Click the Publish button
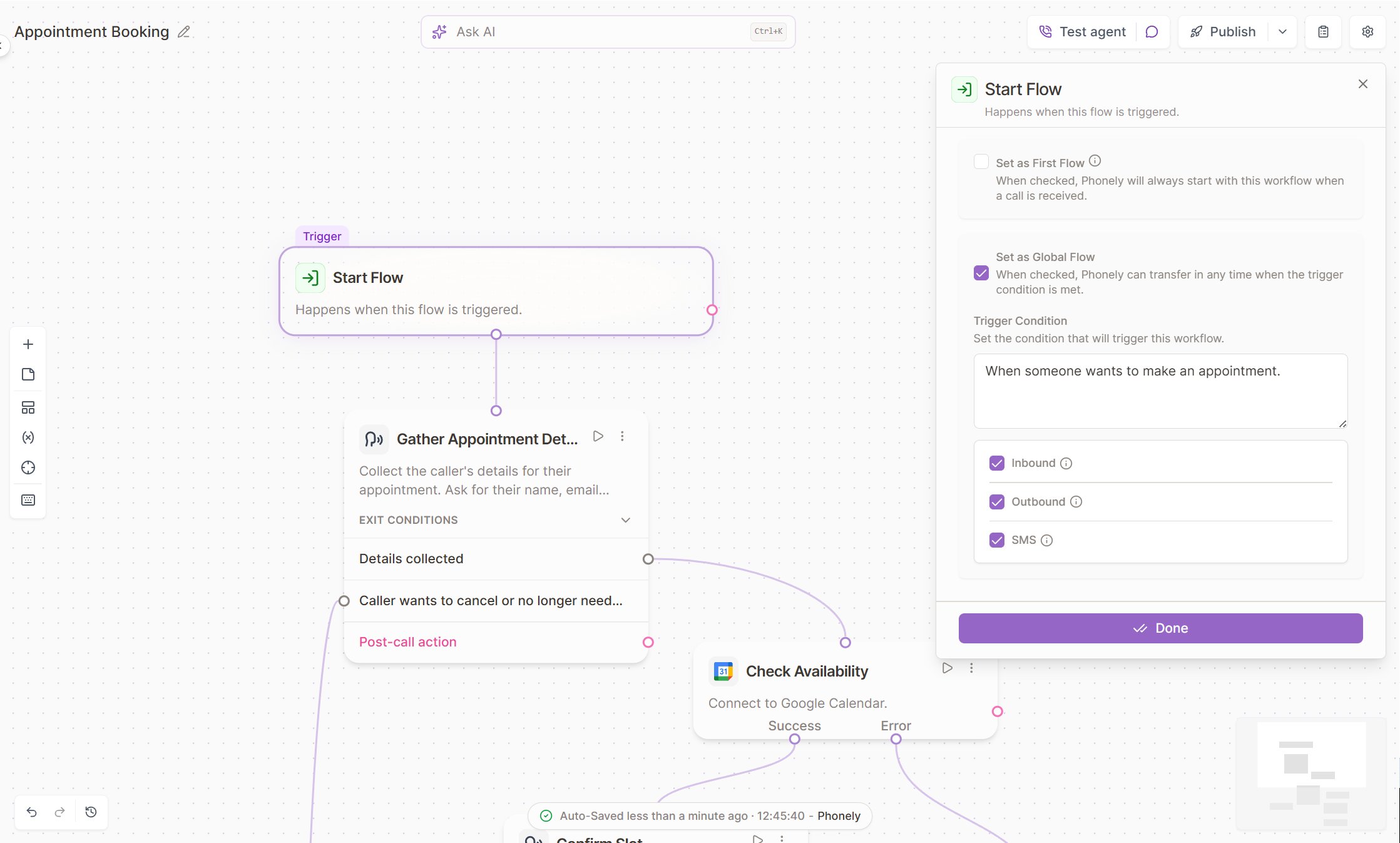1400x843 pixels. [1224, 32]
